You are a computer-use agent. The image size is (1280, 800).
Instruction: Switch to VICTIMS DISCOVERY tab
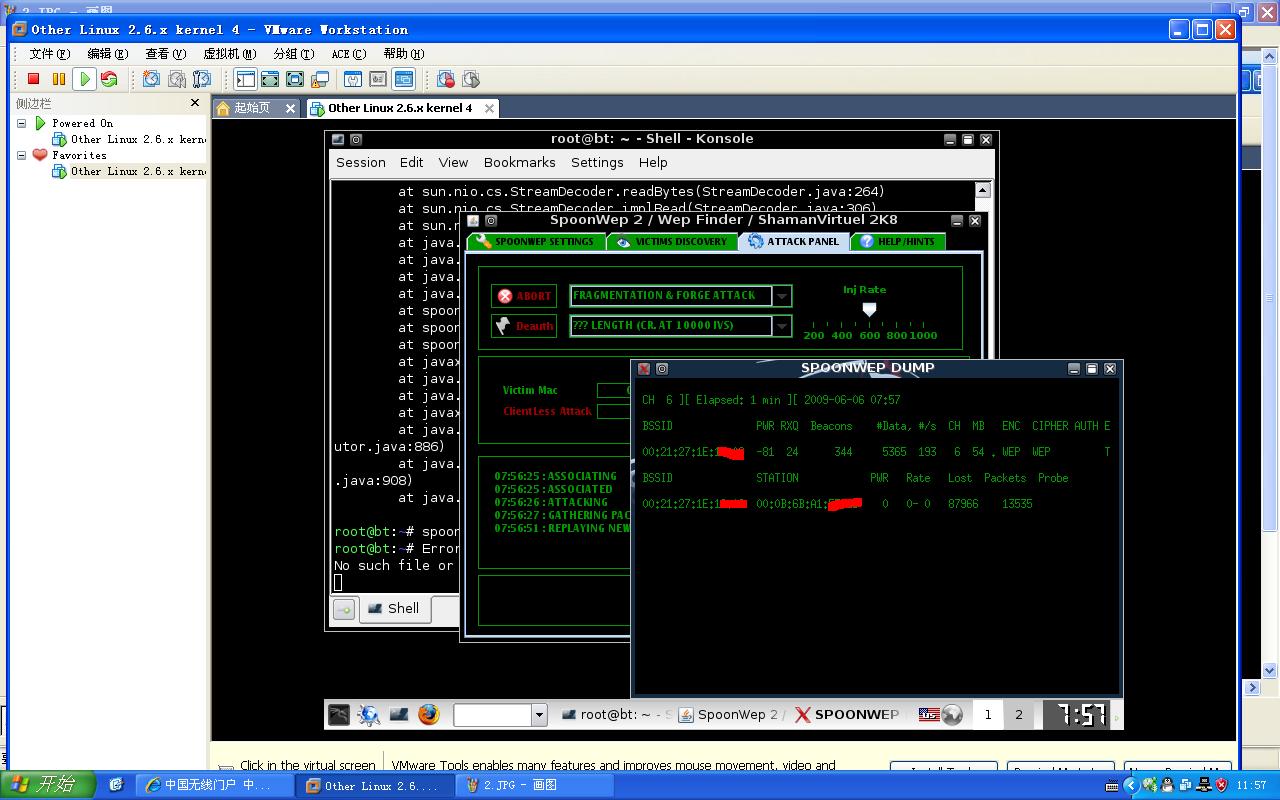click(672, 241)
